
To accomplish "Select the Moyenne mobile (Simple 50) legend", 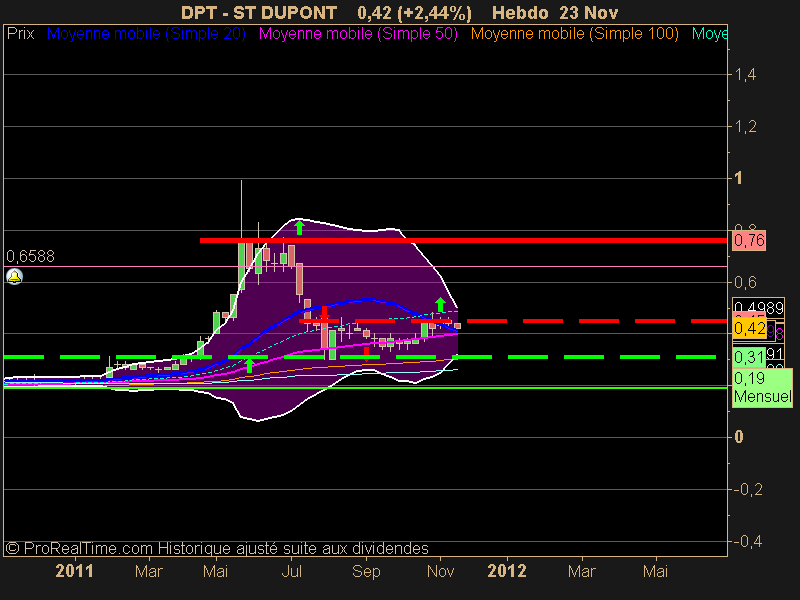I will [x=358, y=34].
